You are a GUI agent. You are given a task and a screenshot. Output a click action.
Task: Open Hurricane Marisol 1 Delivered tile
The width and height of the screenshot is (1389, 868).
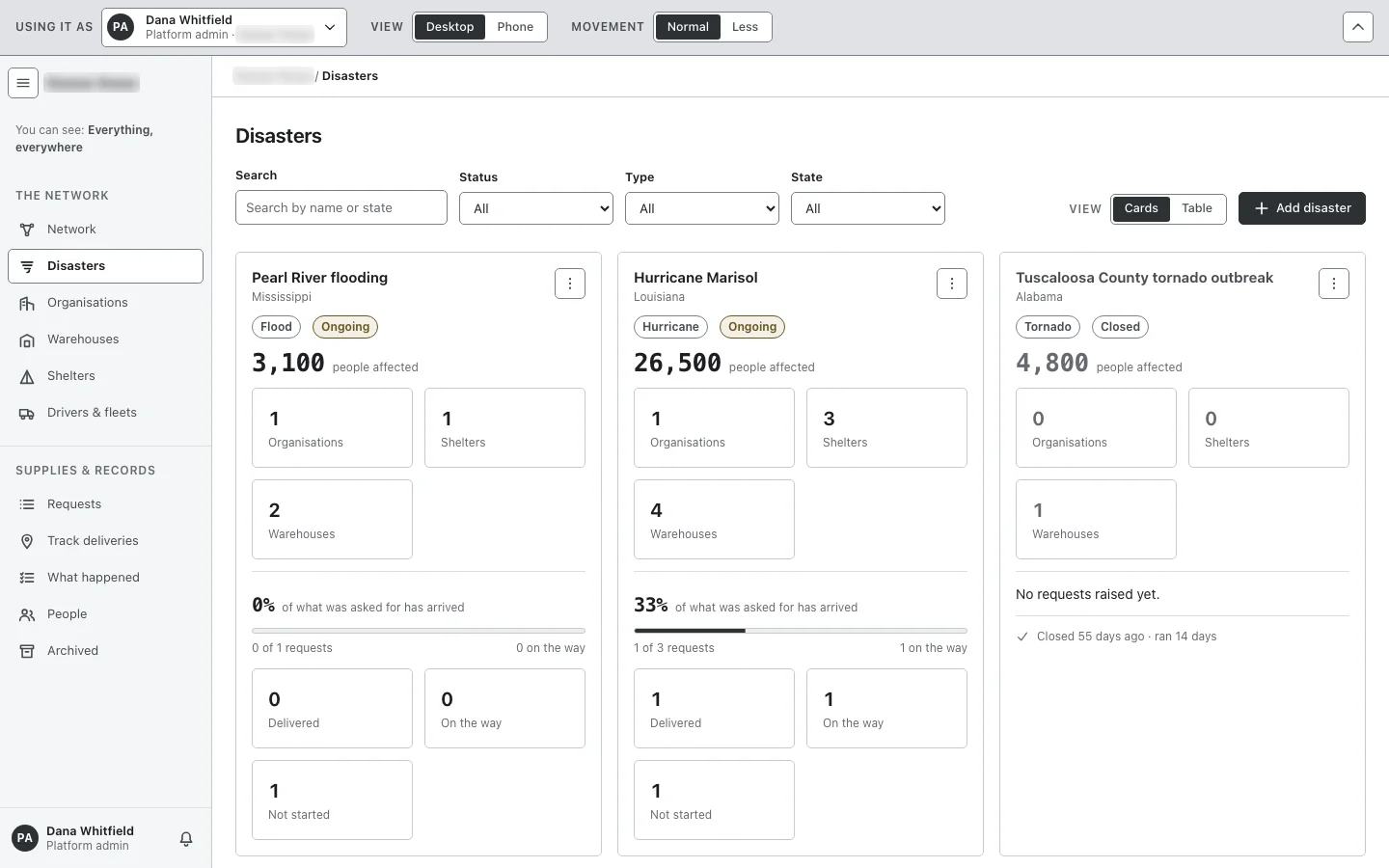point(714,708)
